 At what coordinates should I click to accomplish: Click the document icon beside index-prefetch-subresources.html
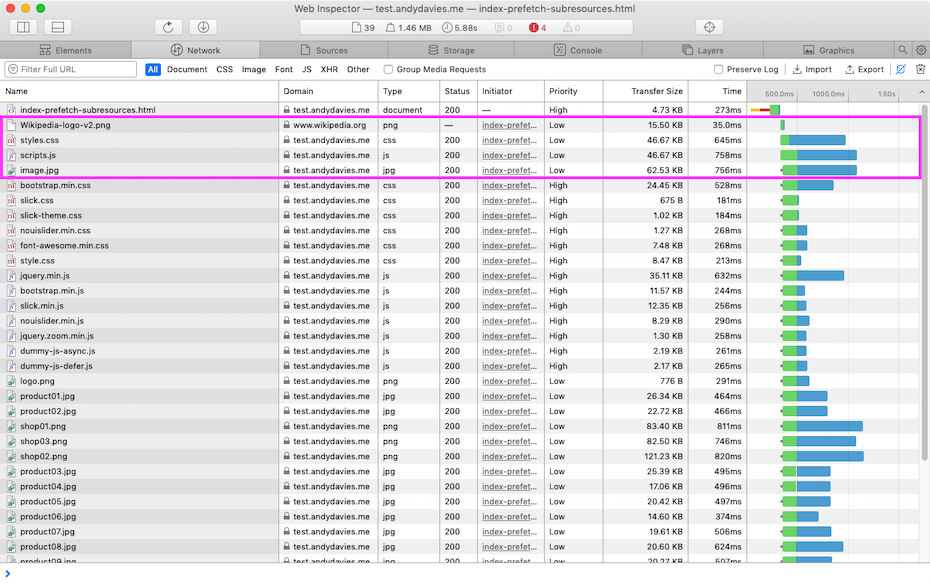11,110
